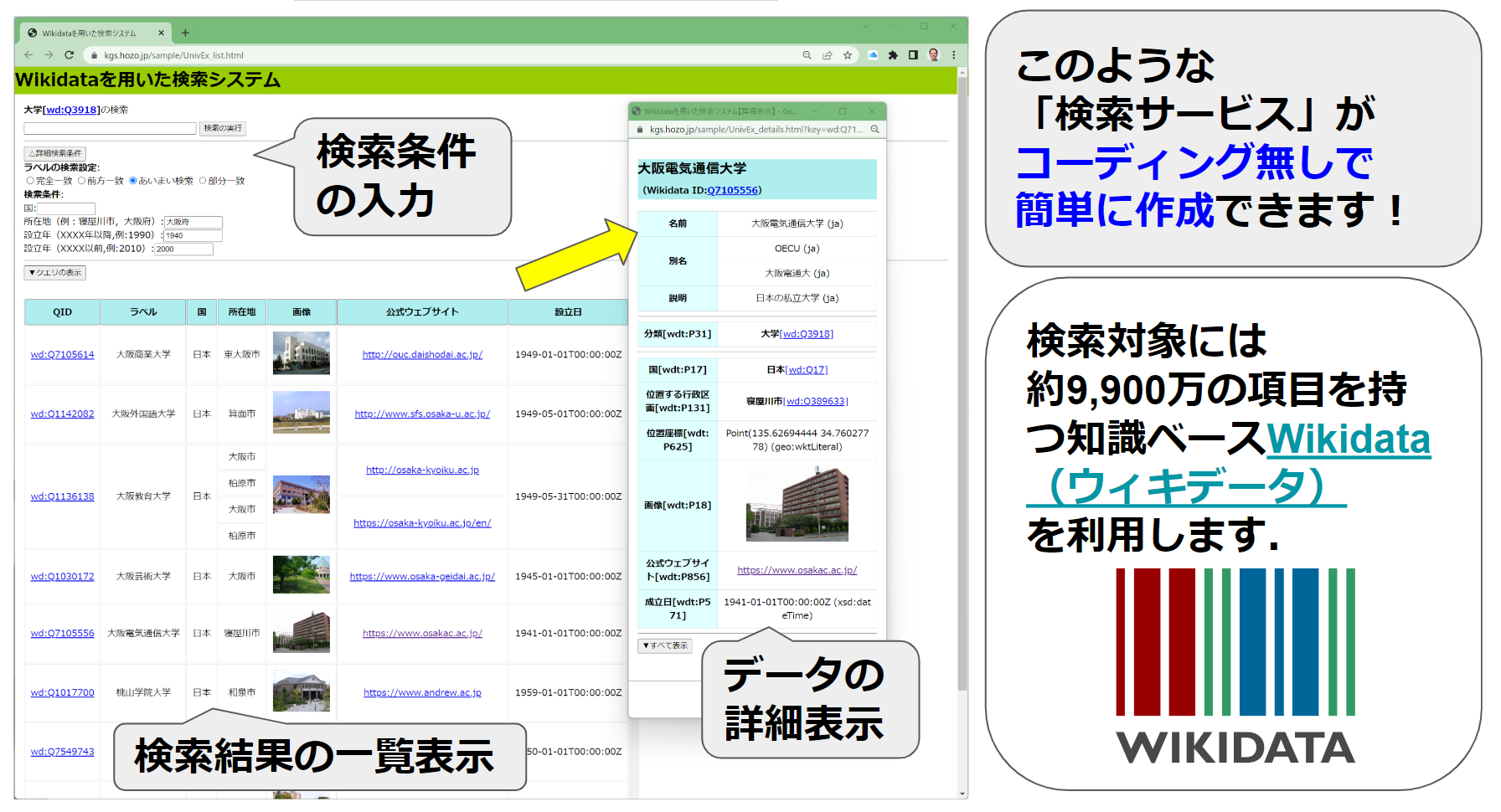Click the 大阪芸術大学 campus thumbnail

pyautogui.click(x=302, y=575)
